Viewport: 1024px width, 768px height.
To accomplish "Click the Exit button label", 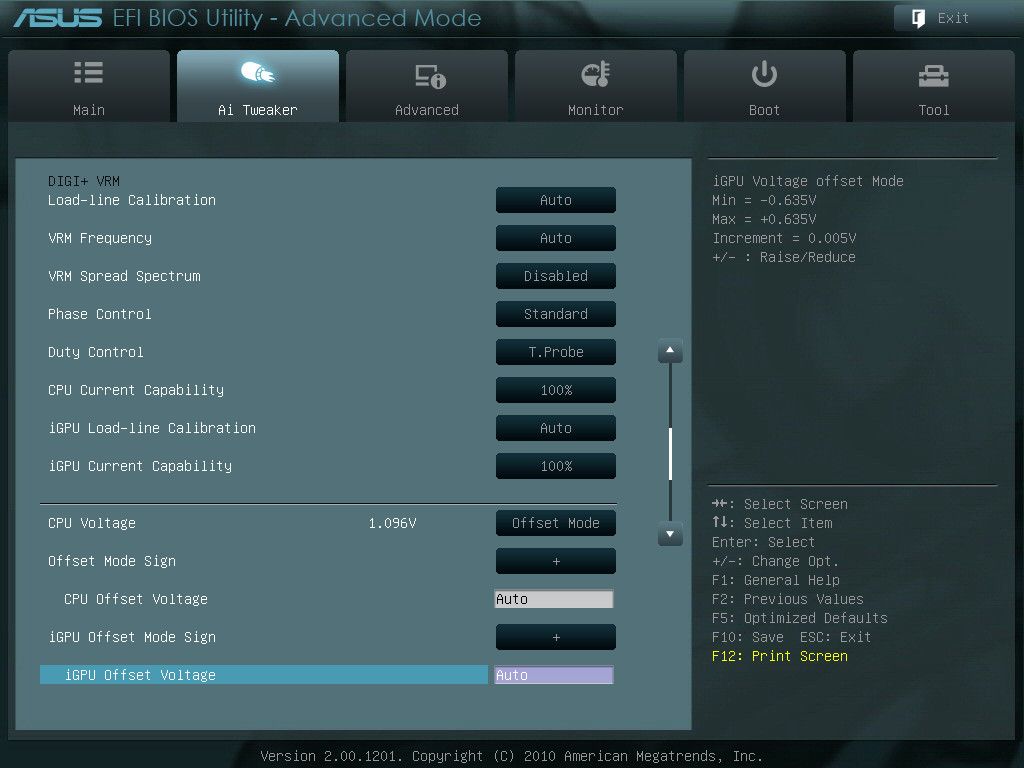I will click(953, 18).
